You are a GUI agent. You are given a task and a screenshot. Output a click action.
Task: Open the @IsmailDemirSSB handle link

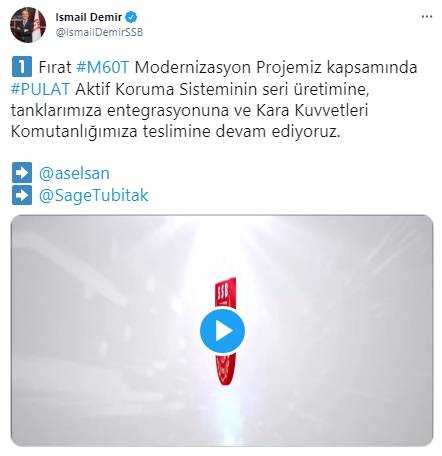tap(99, 32)
